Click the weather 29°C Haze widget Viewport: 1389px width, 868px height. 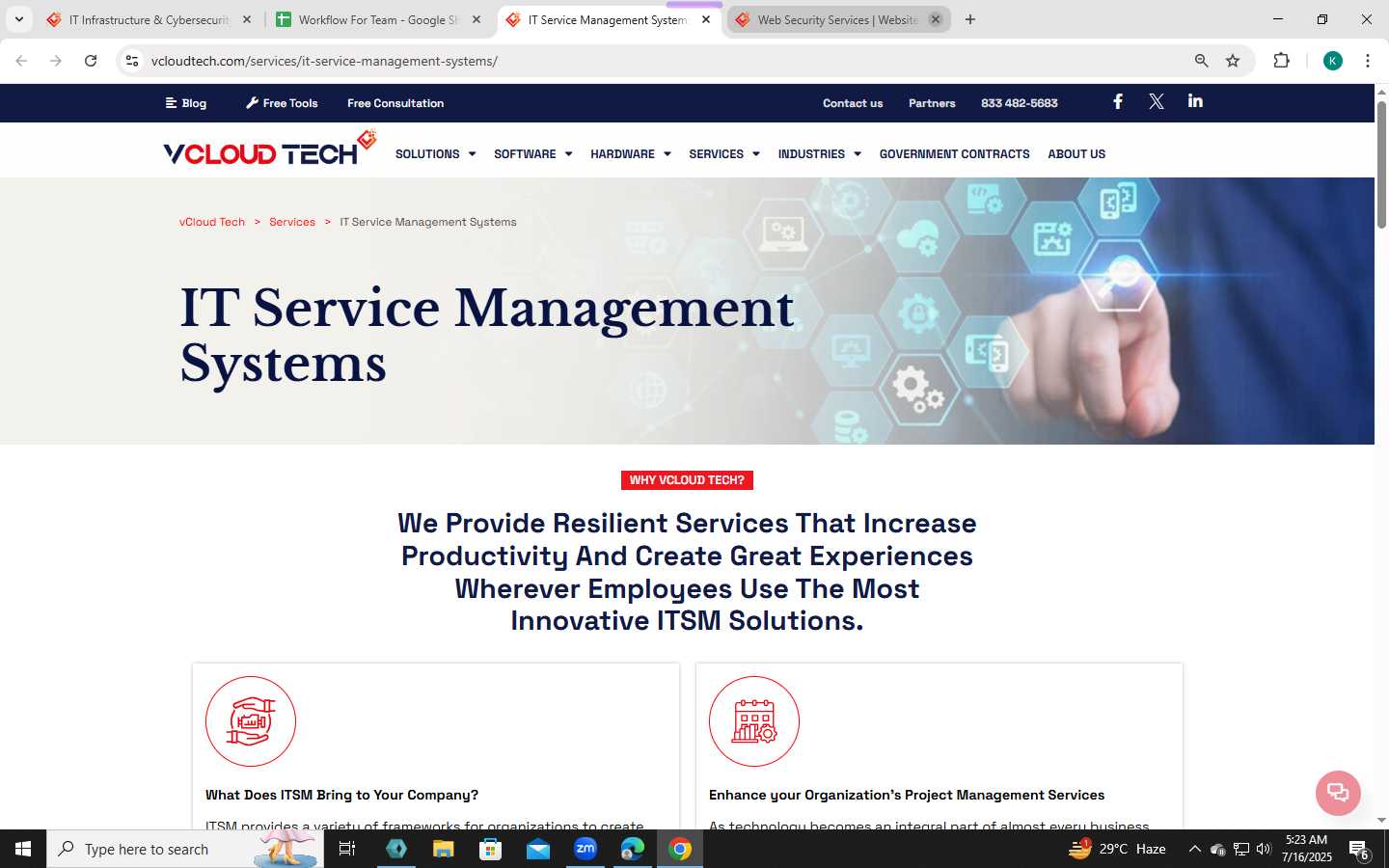click(1117, 849)
